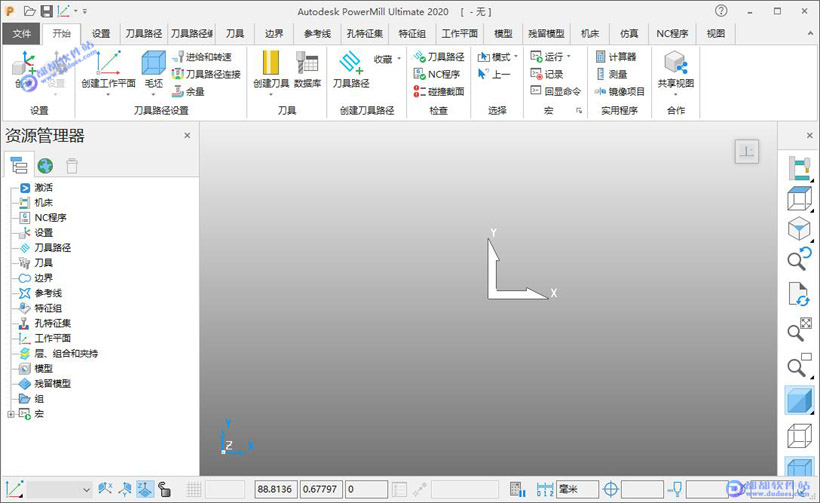Expand the 创建工作平面 dropdown arrow
Screen dimensions: 820x503
pyautogui.click(x=108, y=95)
